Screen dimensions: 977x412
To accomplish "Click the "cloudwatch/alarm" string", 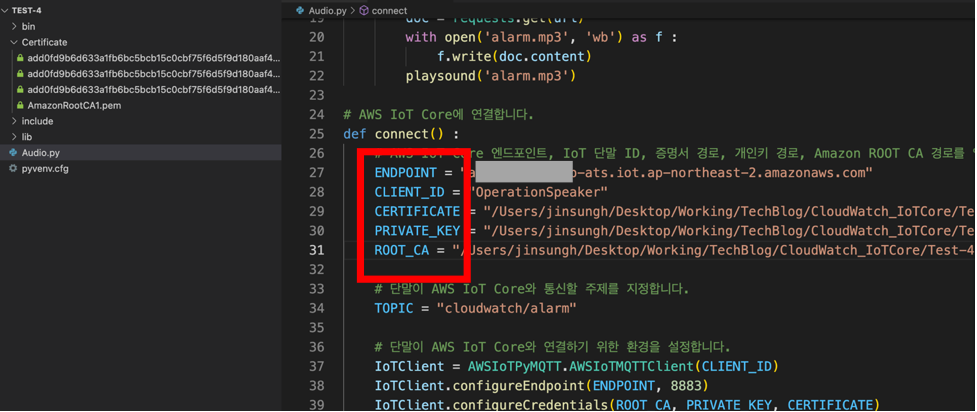I will point(505,308).
